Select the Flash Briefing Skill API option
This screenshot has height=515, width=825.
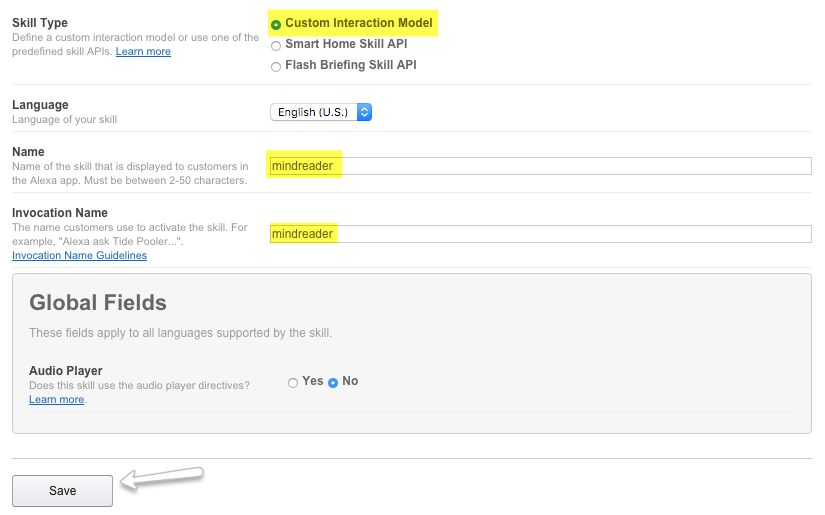click(276, 66)
